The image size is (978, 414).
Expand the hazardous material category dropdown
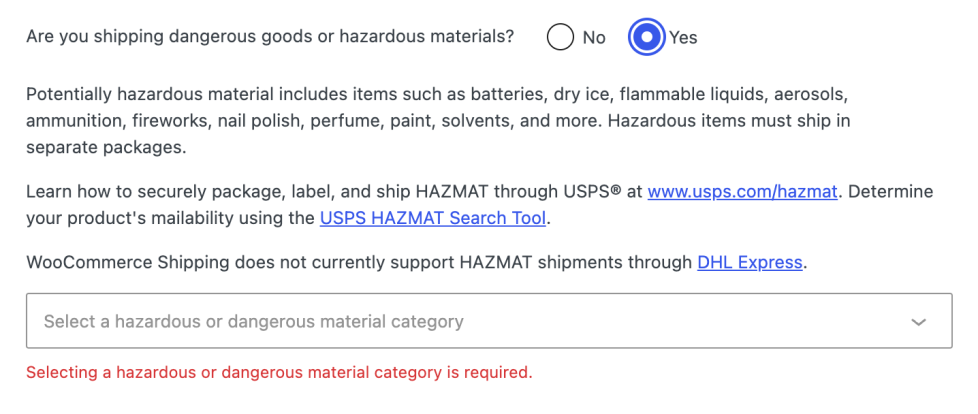[x=488, y=321]
